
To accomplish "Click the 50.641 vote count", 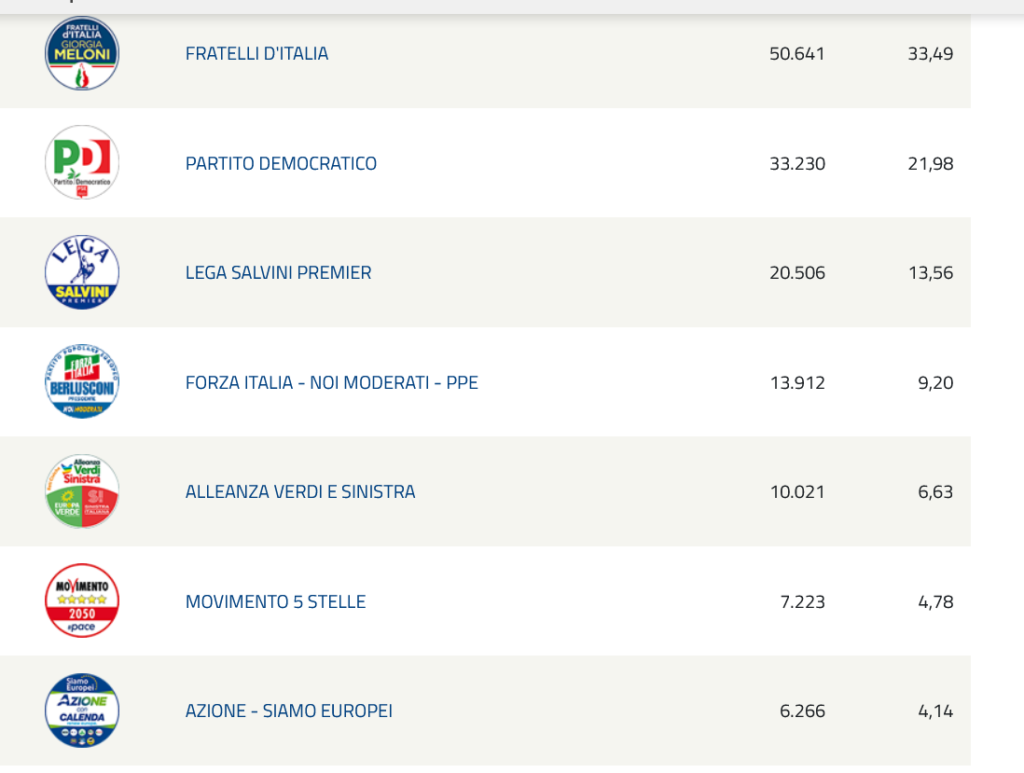I will (797, 53).
